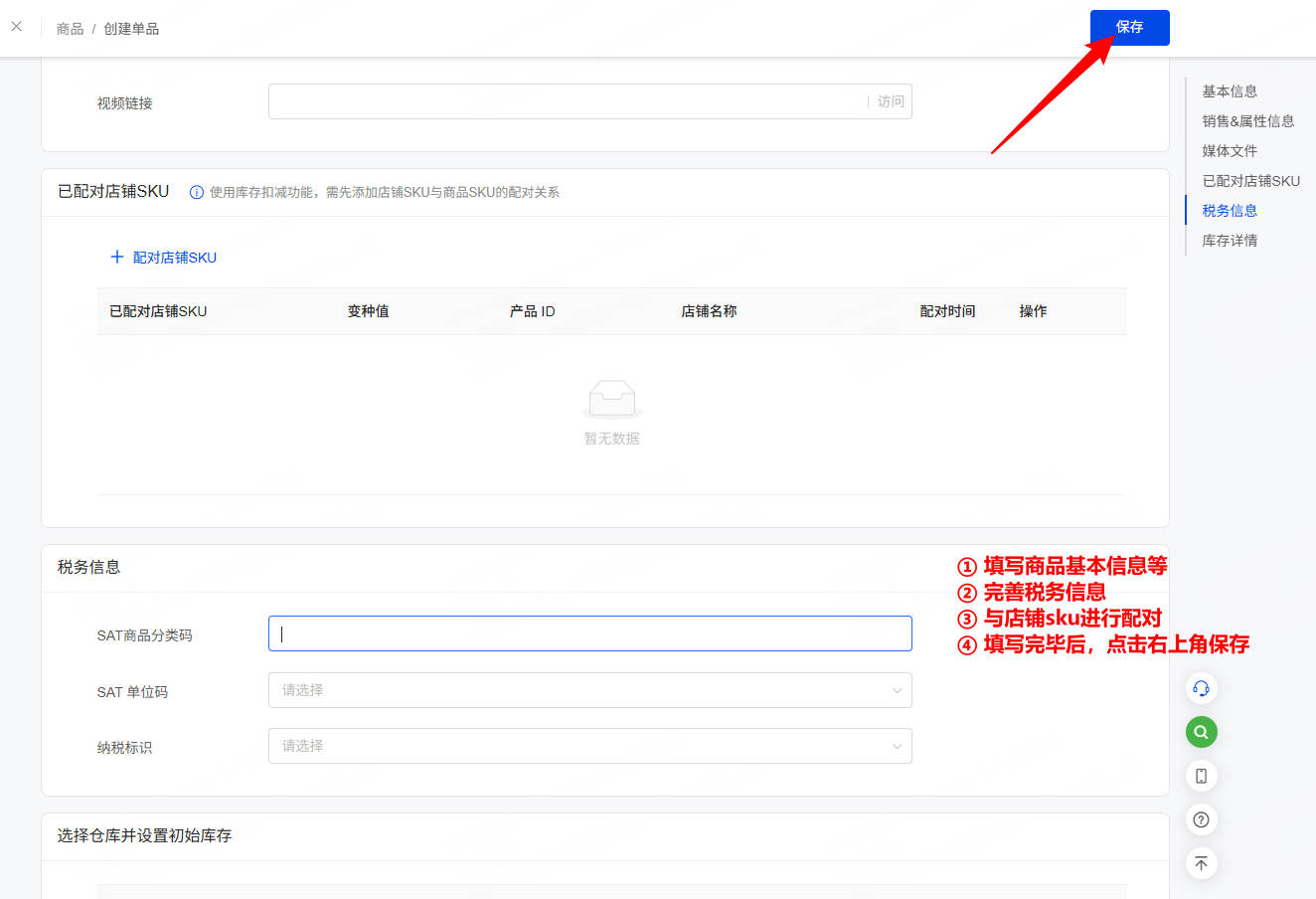The height and width of the screenshot is (899, 1316).
Task: Open the mobile preview icon
Action: (1201, 775)
